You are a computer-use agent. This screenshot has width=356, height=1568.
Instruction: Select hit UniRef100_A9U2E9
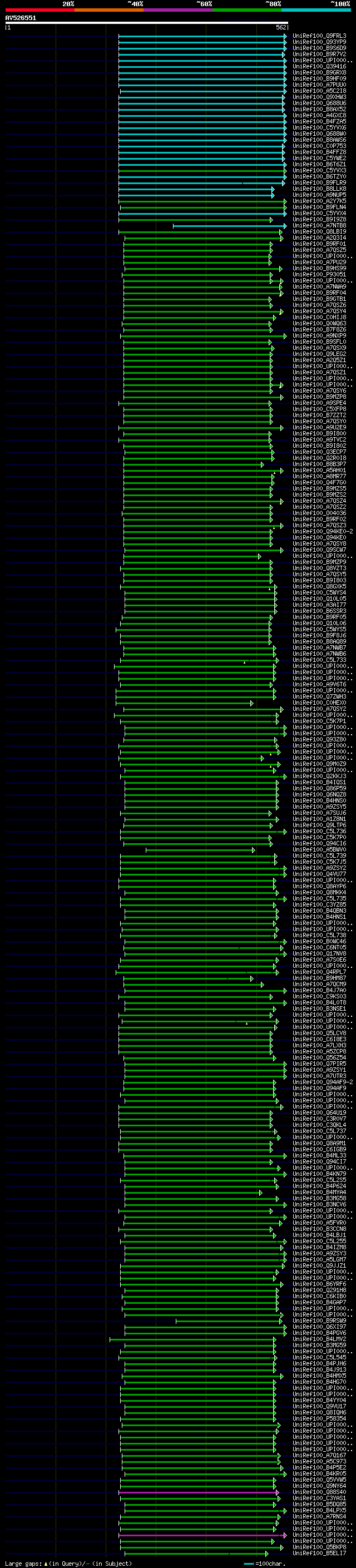click(319, 427)
